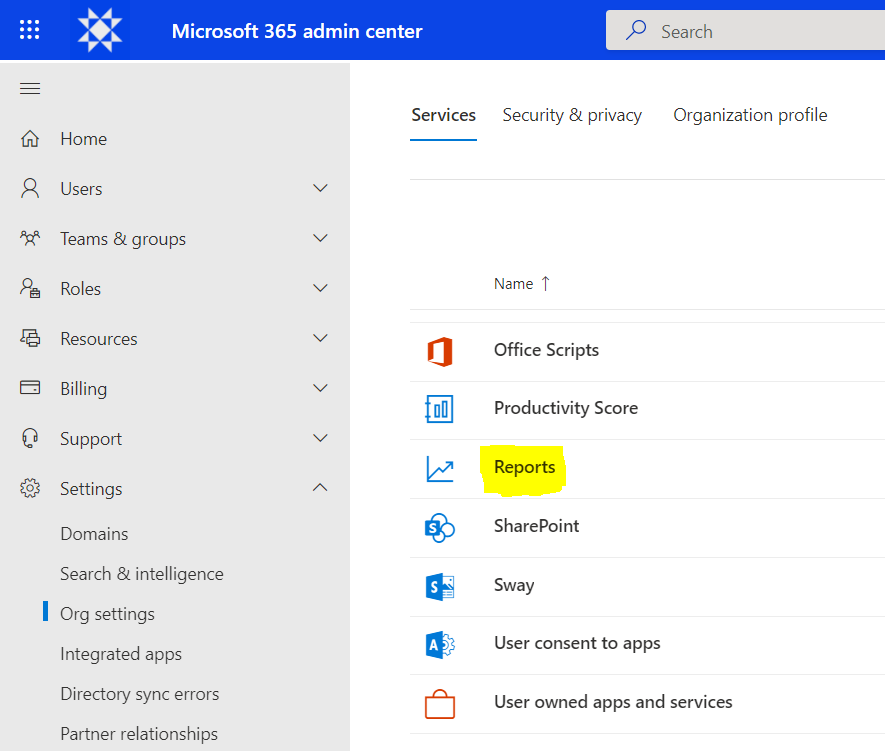Click the Home house icon
The height and width of the screenshot is (751, 885).
[x=30, y=139]
